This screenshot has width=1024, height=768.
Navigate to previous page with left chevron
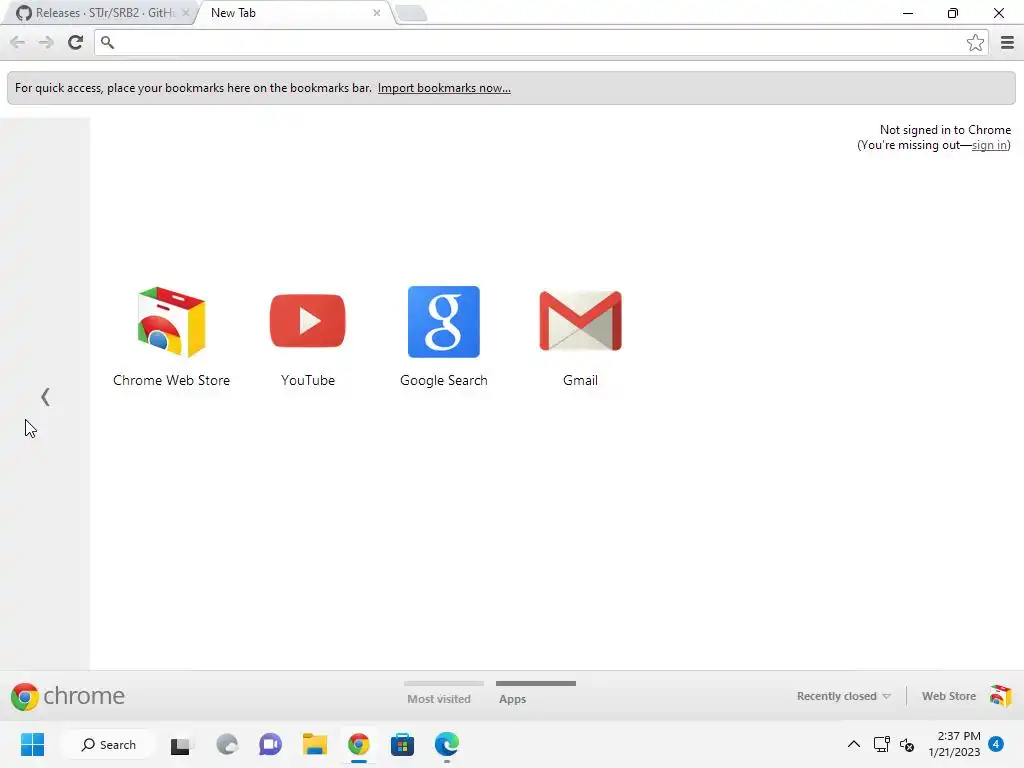(45, 396)
